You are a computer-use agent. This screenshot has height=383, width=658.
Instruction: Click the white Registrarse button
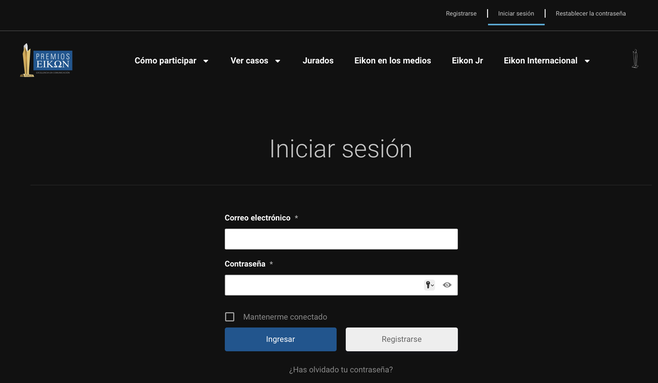click(402, 339)
